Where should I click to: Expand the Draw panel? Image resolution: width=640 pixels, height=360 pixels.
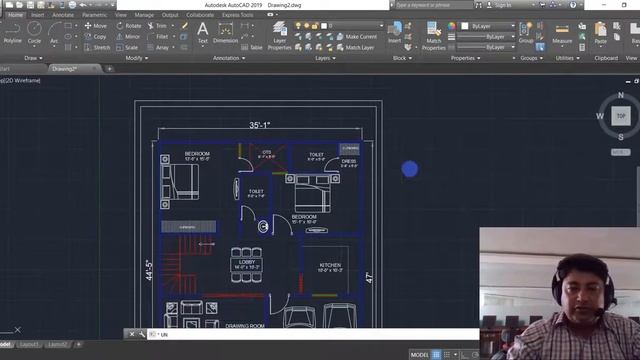pos(33,58)
